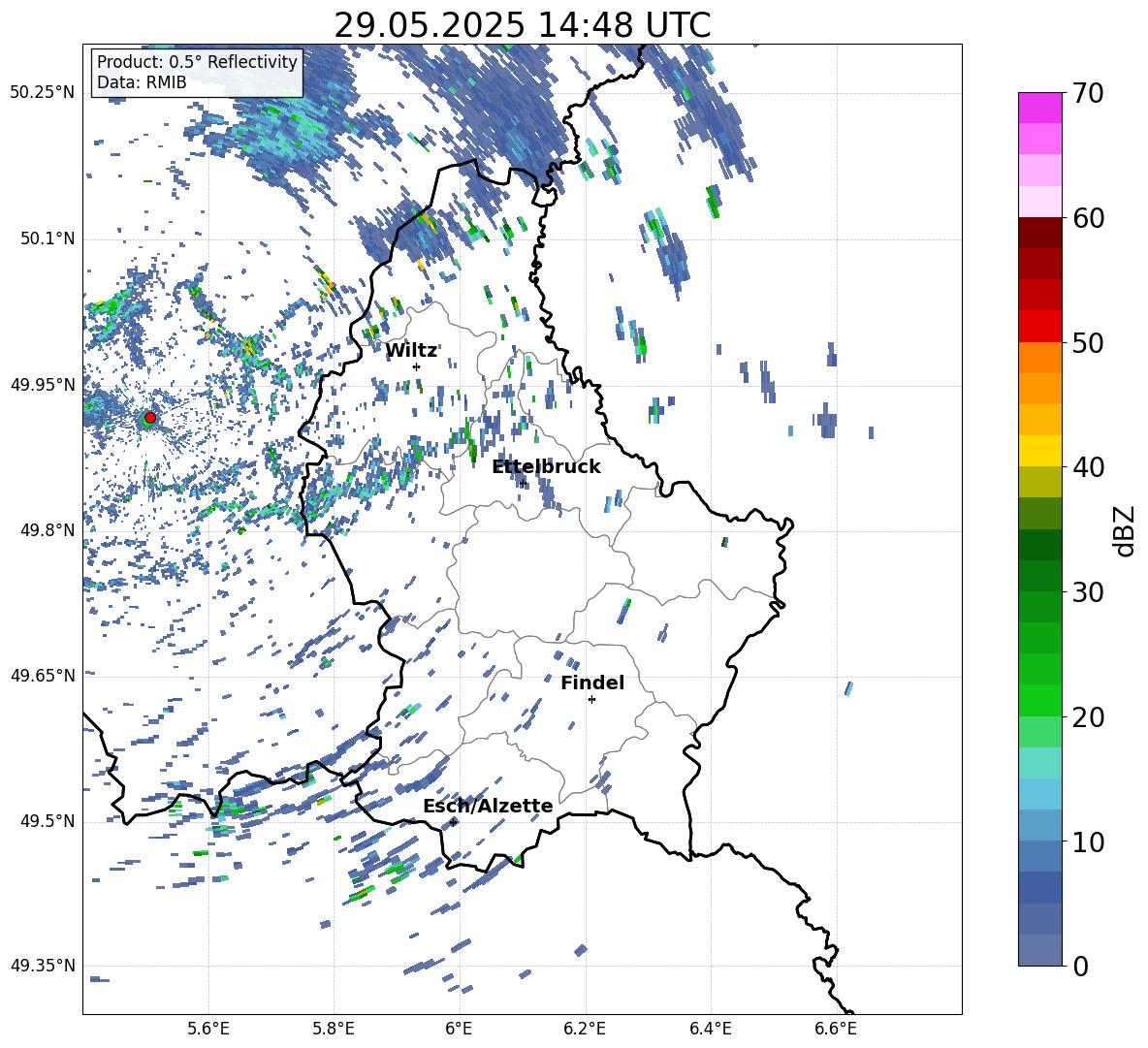Click the 49.5°N latitude label

pyautogui.click(x=47, y=821)
